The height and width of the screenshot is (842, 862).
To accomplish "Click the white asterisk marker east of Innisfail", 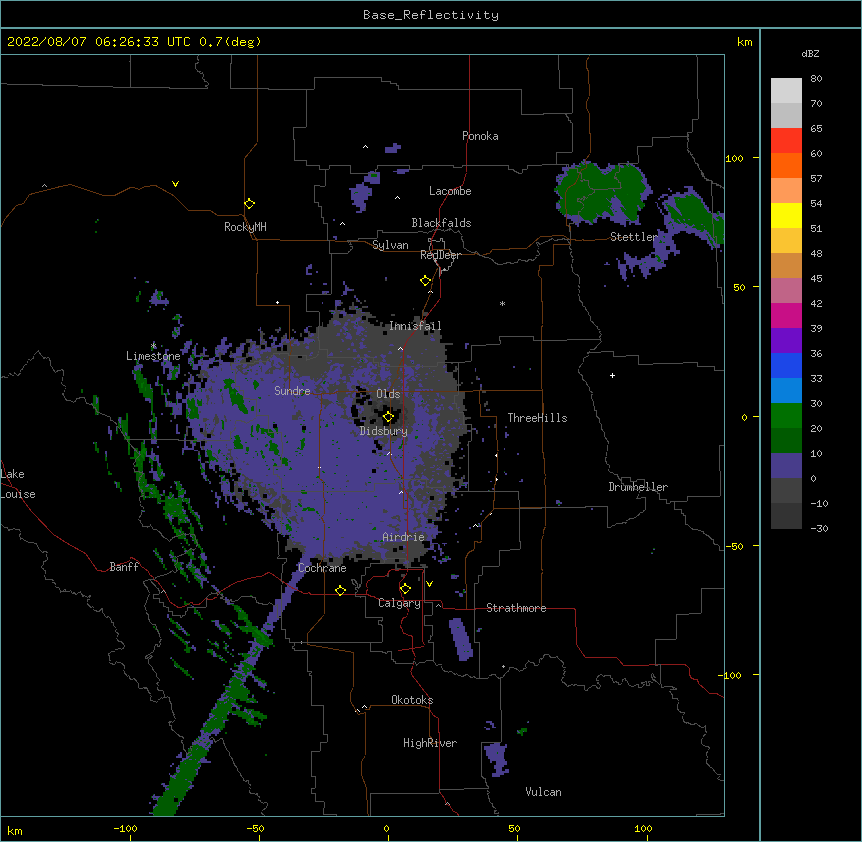I will click(502, 303).
